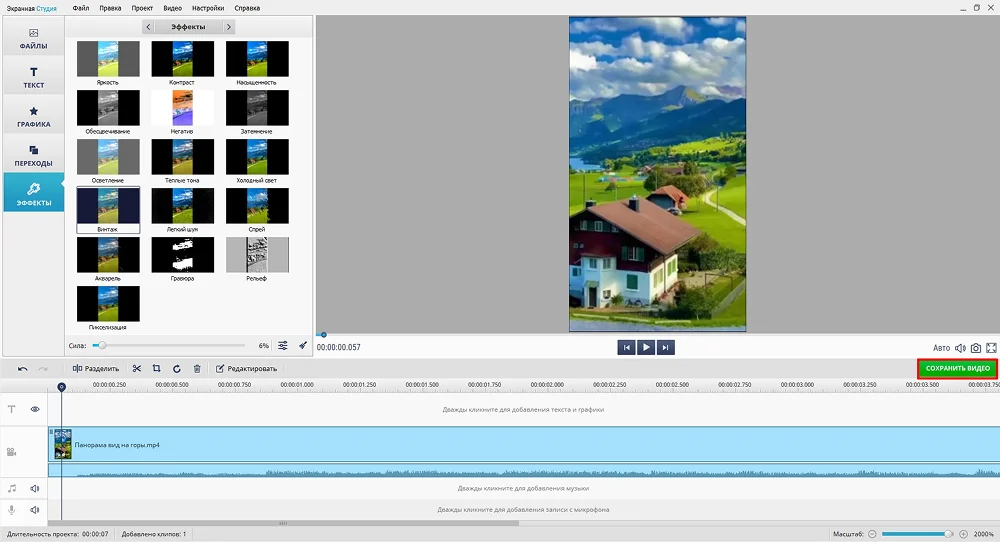Take a snapshot with the camera icon
Image resolution: width=1000 pixels, height=542 pixels.
(x=976, y=348)
